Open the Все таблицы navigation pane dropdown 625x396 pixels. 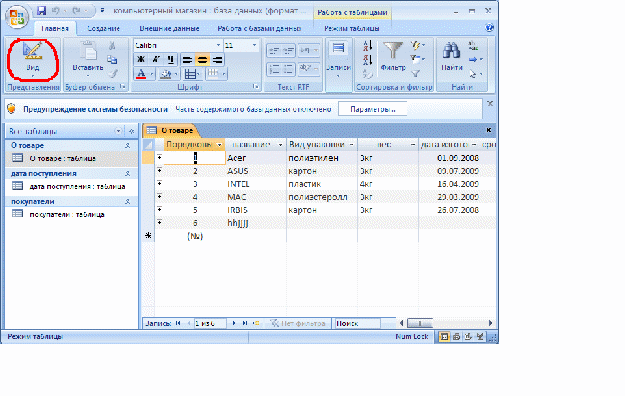(x=118, y=131)
